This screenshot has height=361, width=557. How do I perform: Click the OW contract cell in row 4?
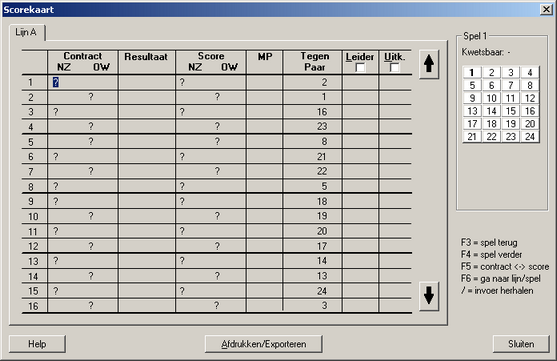(x=91, y=126)
